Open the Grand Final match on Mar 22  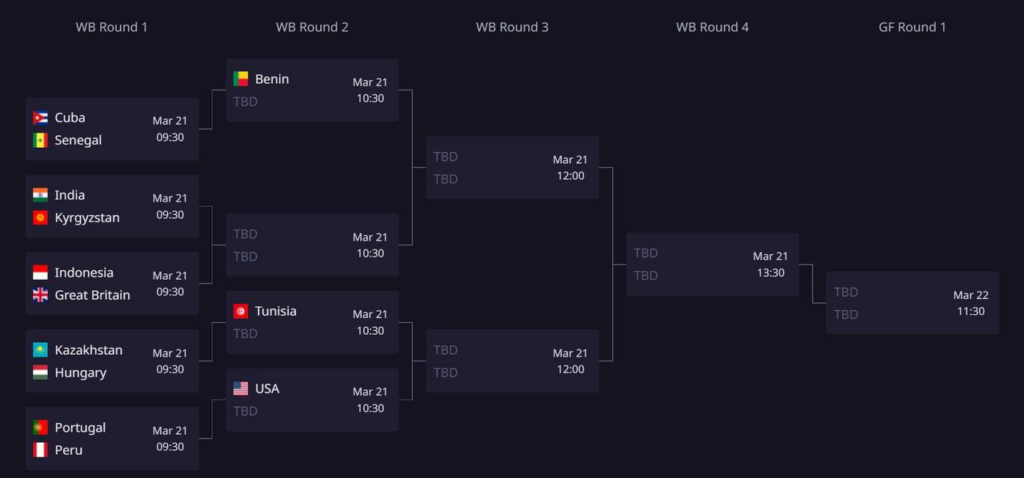(912, 303)
